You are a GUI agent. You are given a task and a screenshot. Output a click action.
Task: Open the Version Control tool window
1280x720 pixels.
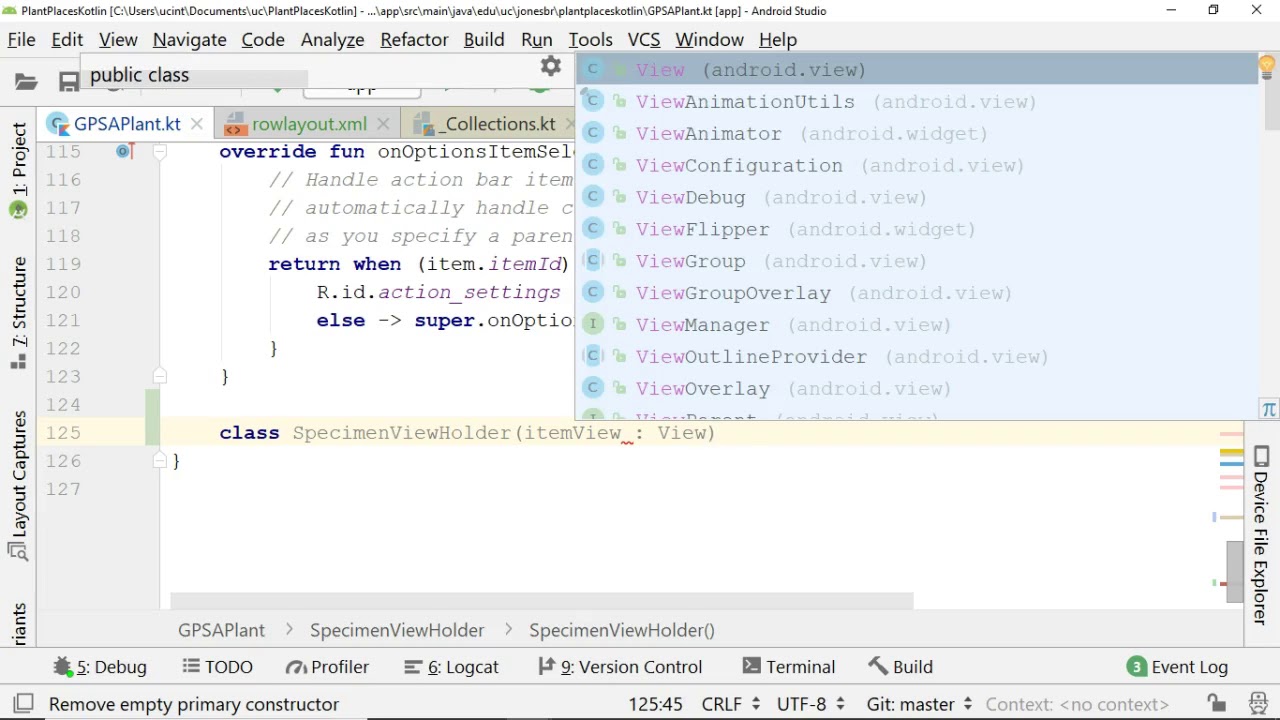coord(620,667)
